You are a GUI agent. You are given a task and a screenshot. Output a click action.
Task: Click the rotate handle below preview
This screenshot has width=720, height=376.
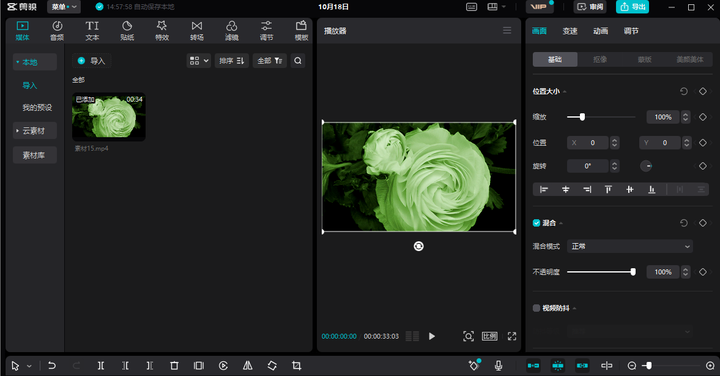(418, 246)
